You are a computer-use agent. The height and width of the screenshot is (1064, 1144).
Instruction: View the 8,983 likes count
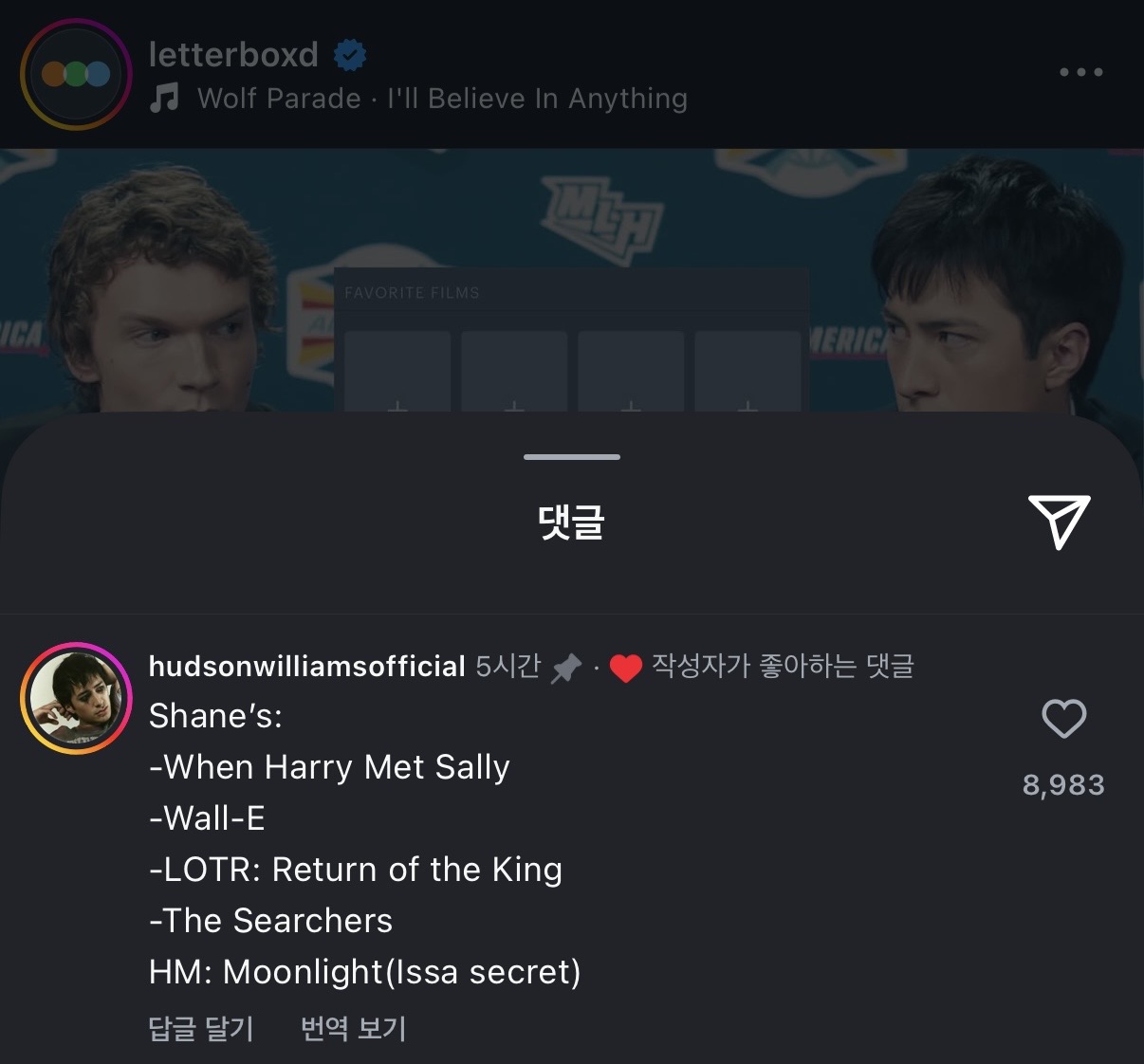tap(1063, 785)
